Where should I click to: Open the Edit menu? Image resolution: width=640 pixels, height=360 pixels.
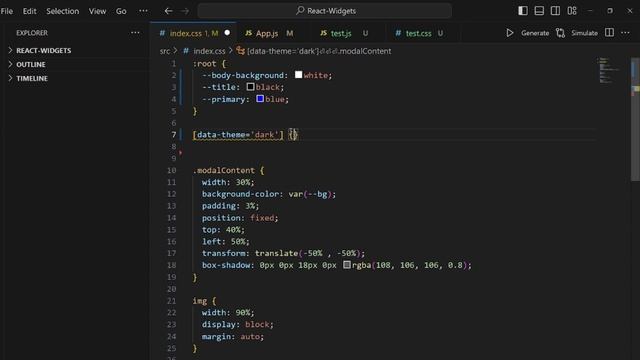click(29, 11)
